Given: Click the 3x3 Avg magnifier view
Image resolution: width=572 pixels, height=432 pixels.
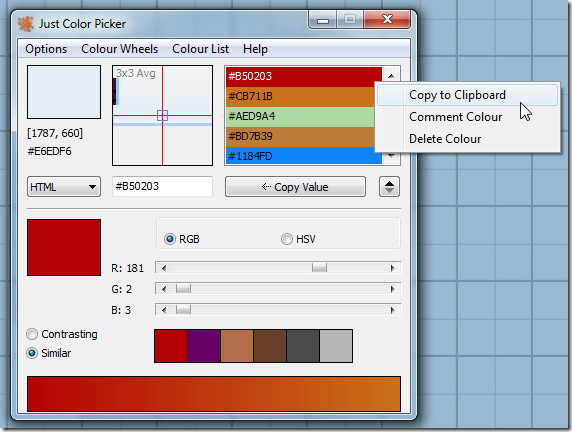Looking at the screenshot, I should click(162, 115).
